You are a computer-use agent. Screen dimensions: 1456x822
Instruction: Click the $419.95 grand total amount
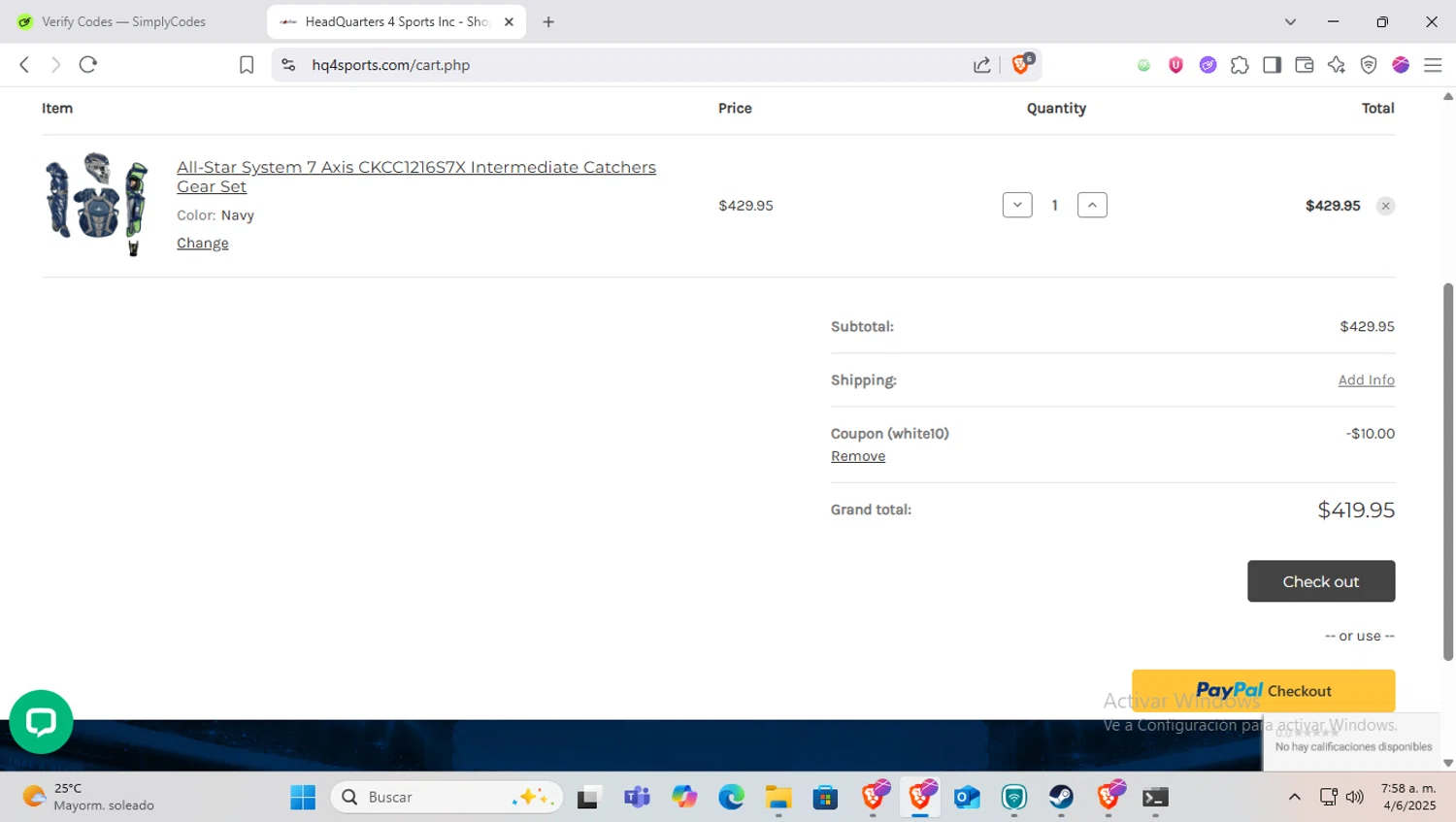(x=1356, y=510)
